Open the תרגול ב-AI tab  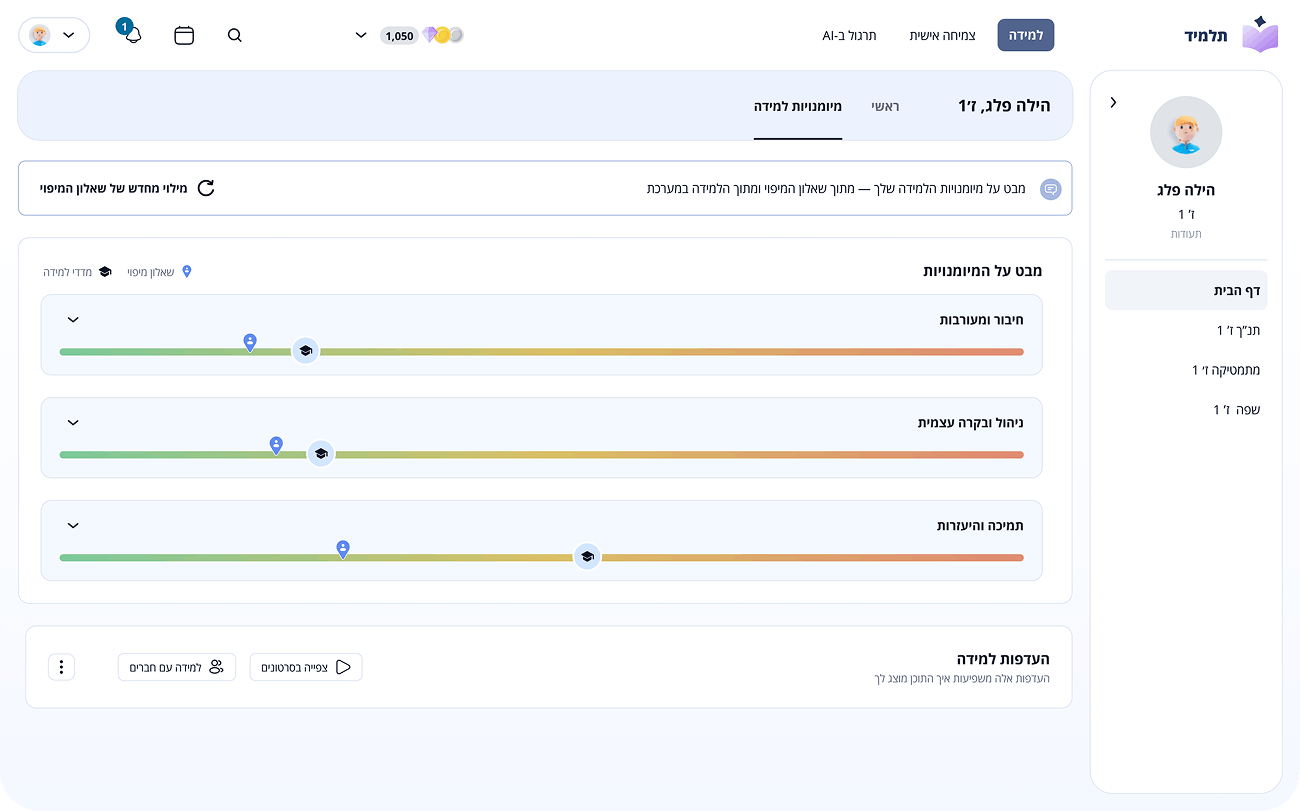[x=849, y=35]
